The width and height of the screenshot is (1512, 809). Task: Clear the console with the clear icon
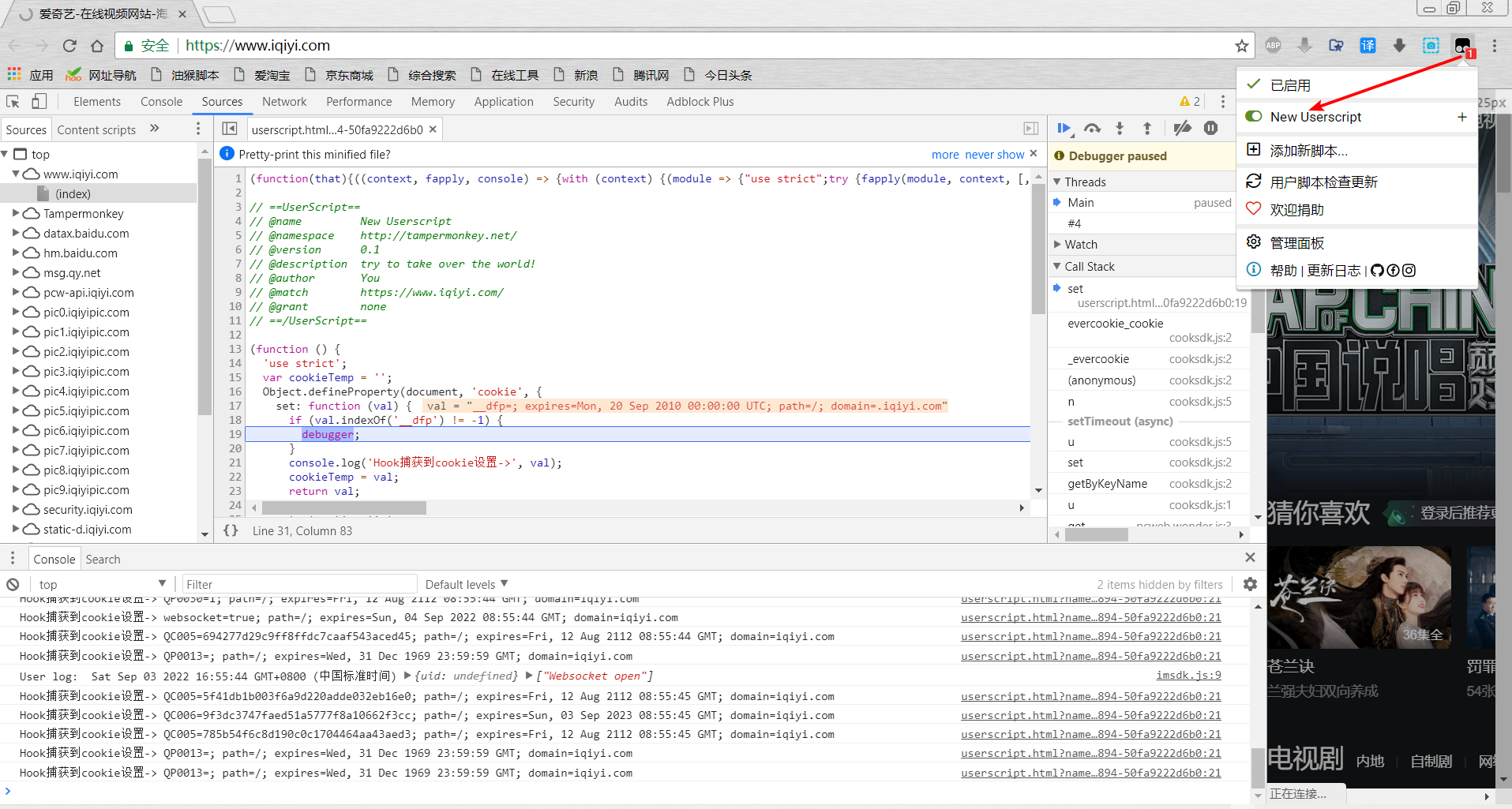pos(13,585)
